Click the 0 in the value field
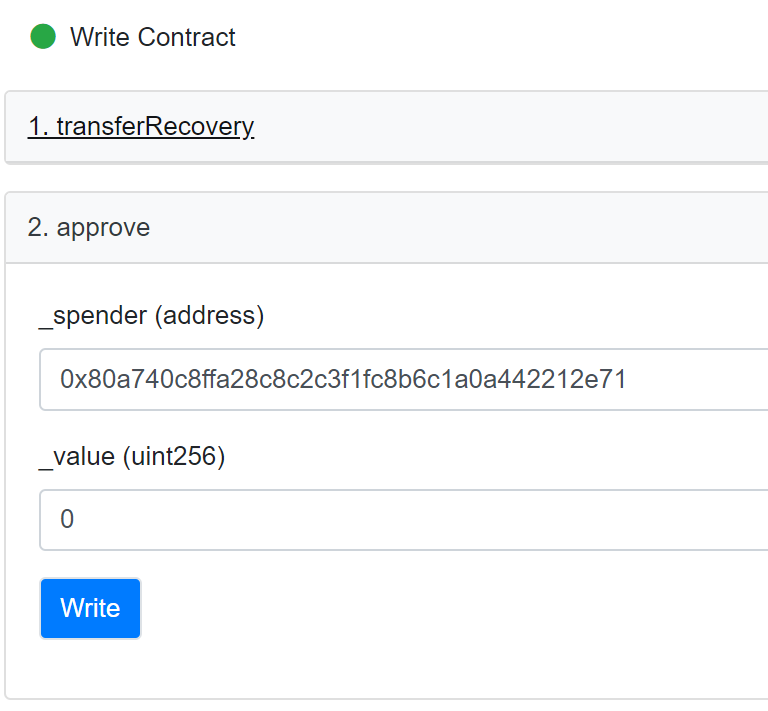The height and width of the screenshot is (711, 768). (67, 520)
